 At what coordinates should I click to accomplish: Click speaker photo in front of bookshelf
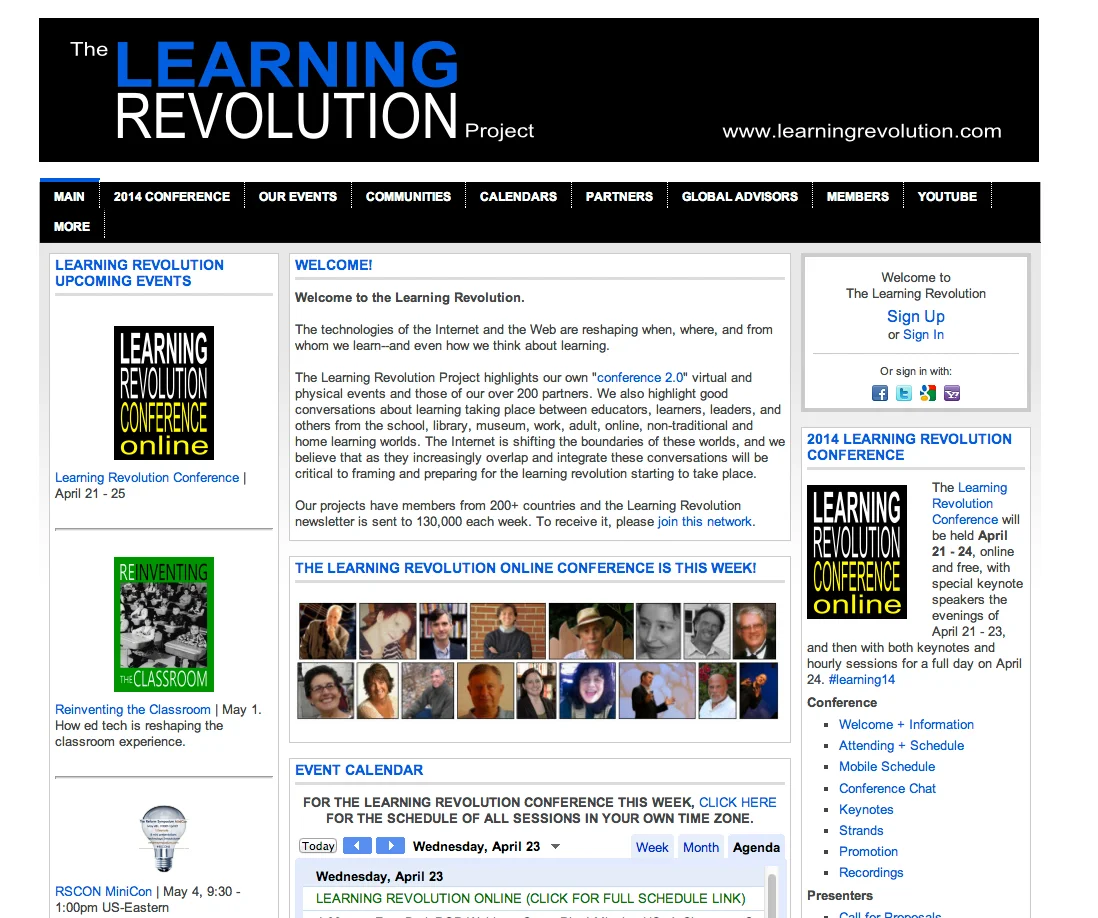point(443,631)
